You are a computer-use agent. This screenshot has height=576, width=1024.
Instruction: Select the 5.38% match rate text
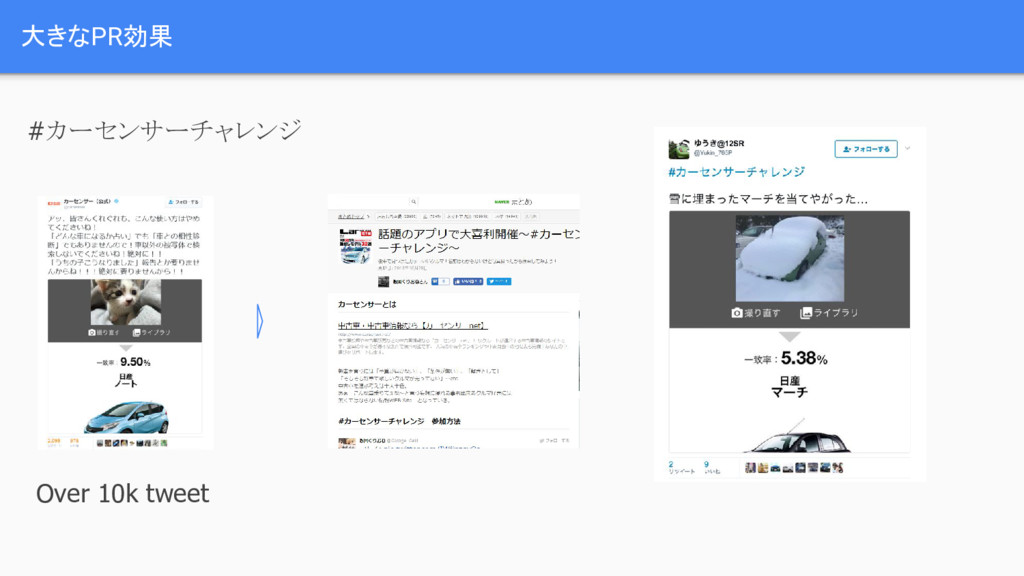coord(804,359)
